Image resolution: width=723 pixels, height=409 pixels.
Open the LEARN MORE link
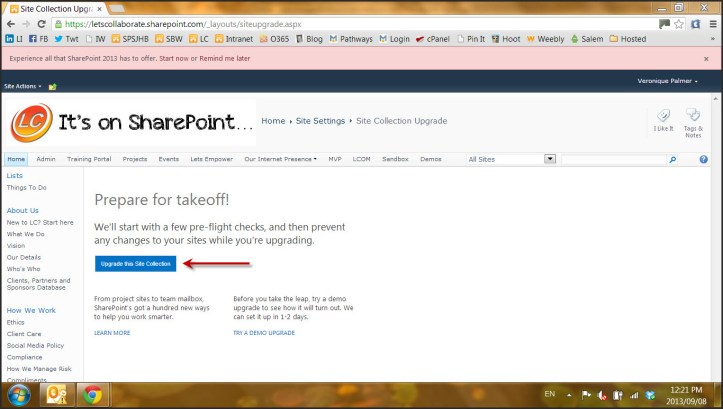click(x=112, y=332)
